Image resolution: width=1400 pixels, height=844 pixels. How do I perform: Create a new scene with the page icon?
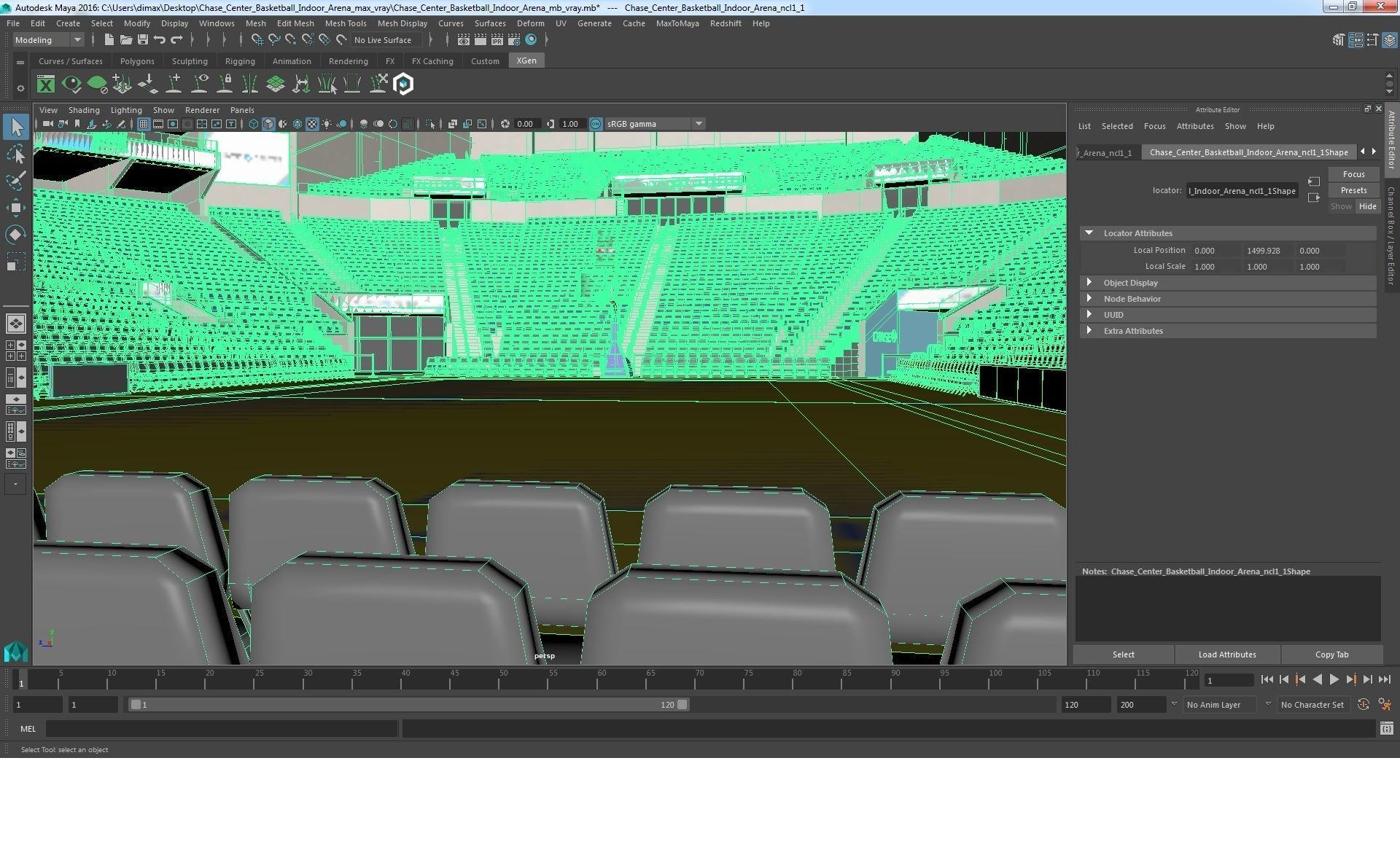pos(109,40)
